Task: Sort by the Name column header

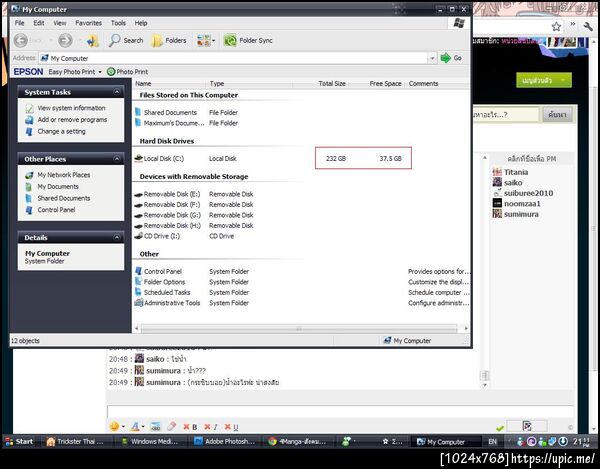Action: click(x=170, y=83)
